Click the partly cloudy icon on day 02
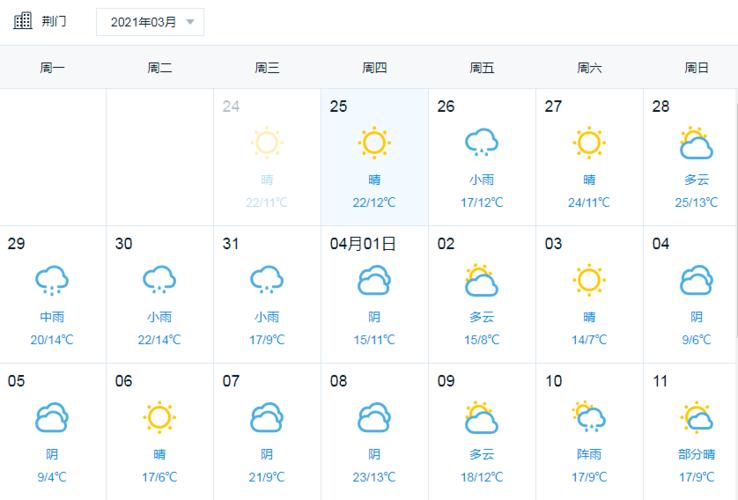Viewport: 738px width, 500px height. pyautogui.click(x=481, y=280)
